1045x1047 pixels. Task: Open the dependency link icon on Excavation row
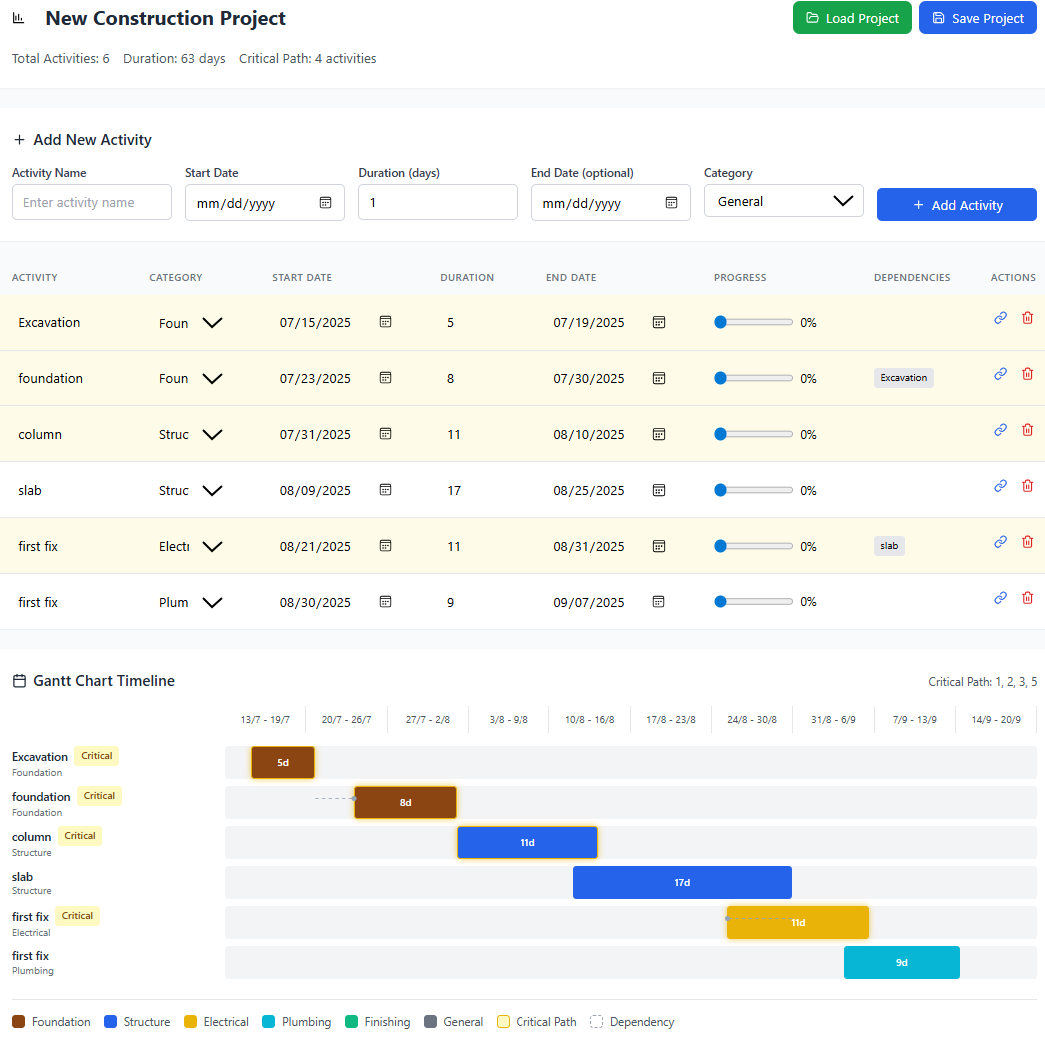(x=1000, y=318)
